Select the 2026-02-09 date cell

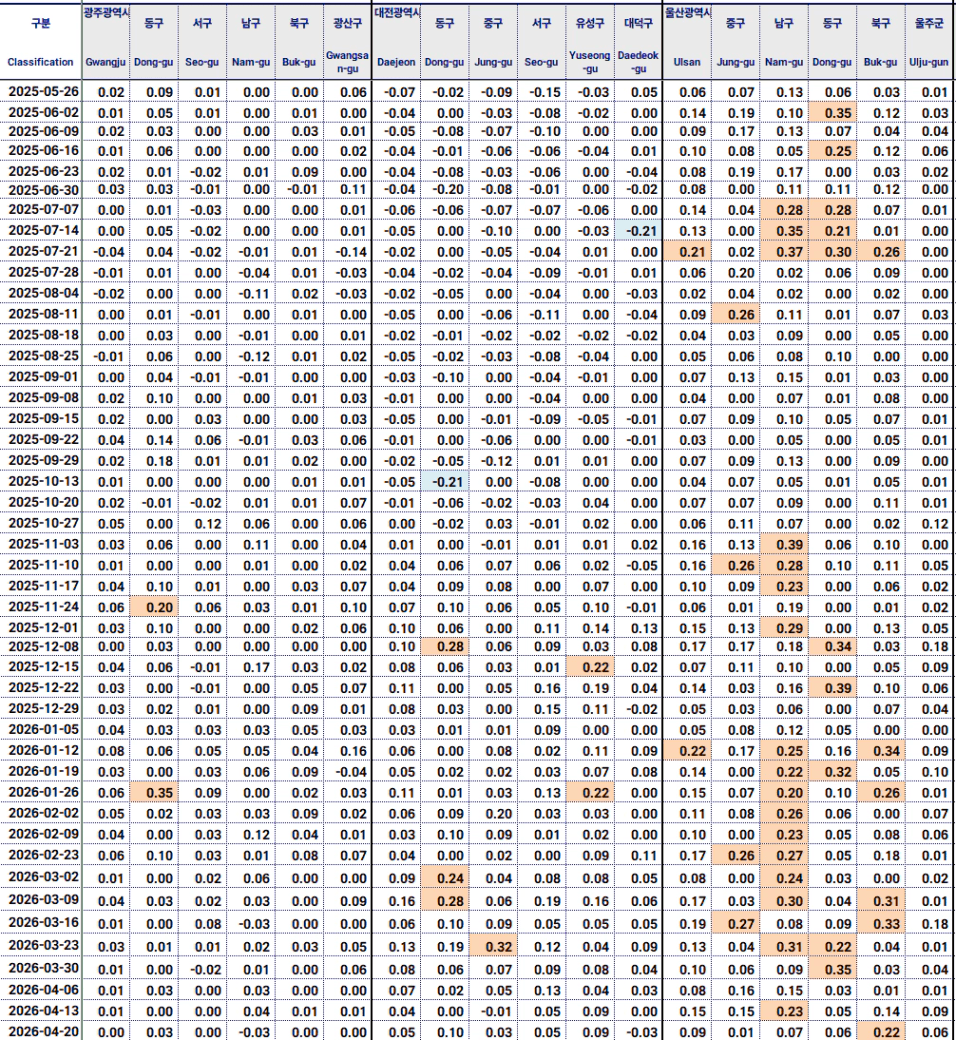pos(43,834)
